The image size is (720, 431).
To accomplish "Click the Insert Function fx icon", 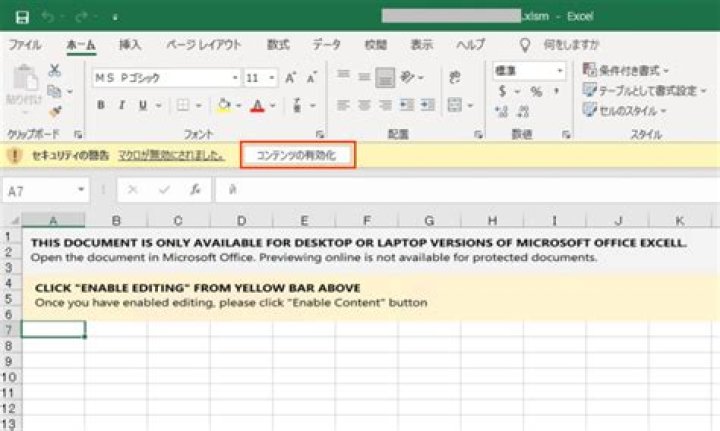I will (195, 190).
